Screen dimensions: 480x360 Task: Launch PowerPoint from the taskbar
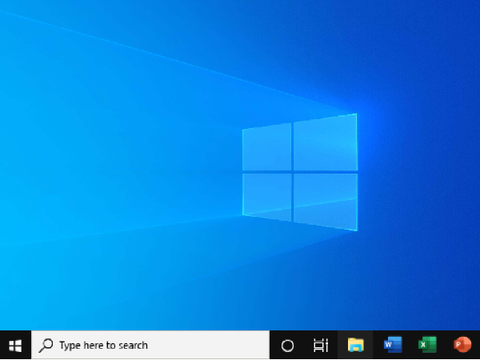[462, 345]
